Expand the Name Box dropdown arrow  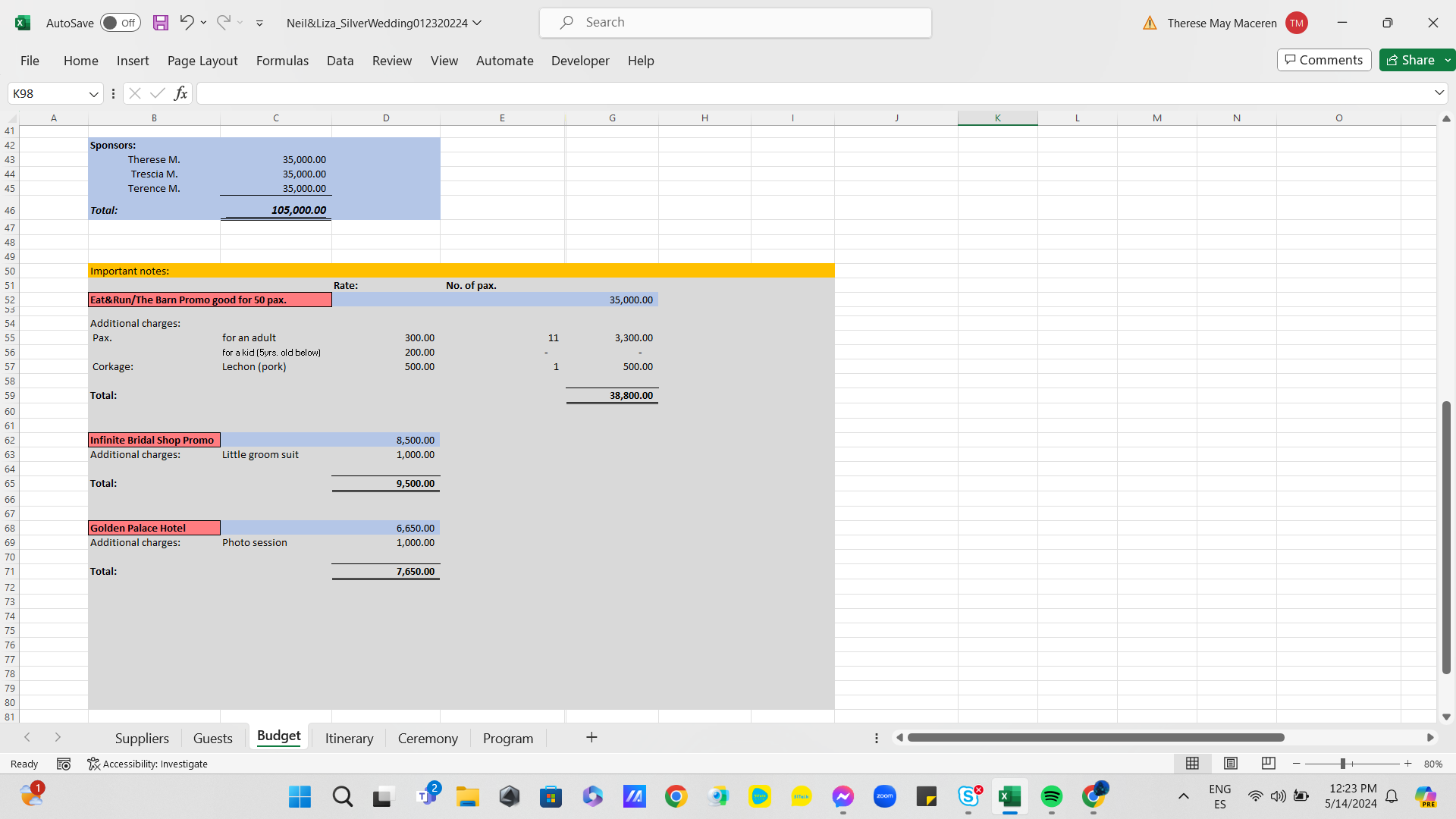93,94
